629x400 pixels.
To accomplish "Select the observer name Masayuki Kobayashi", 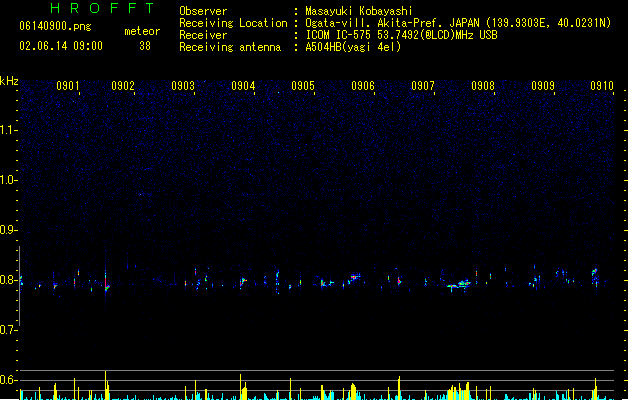I will coord(359,11).
